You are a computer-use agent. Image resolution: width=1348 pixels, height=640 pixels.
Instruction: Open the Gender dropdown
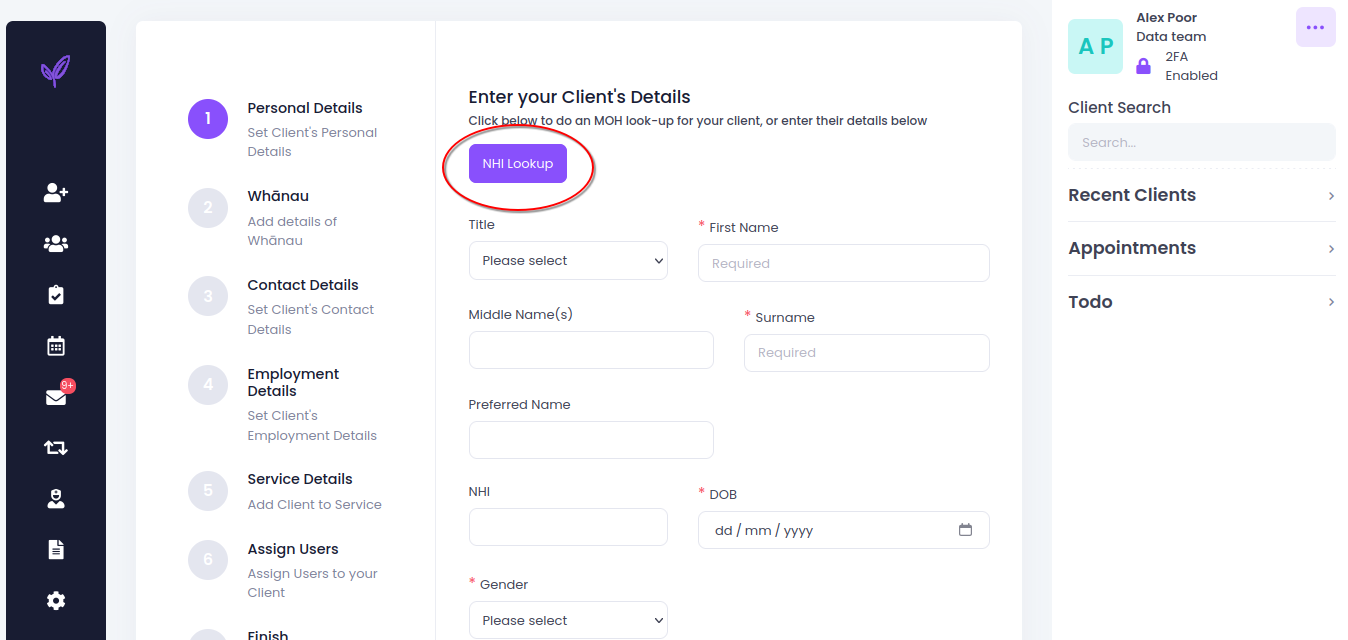[x=568, y=620]
